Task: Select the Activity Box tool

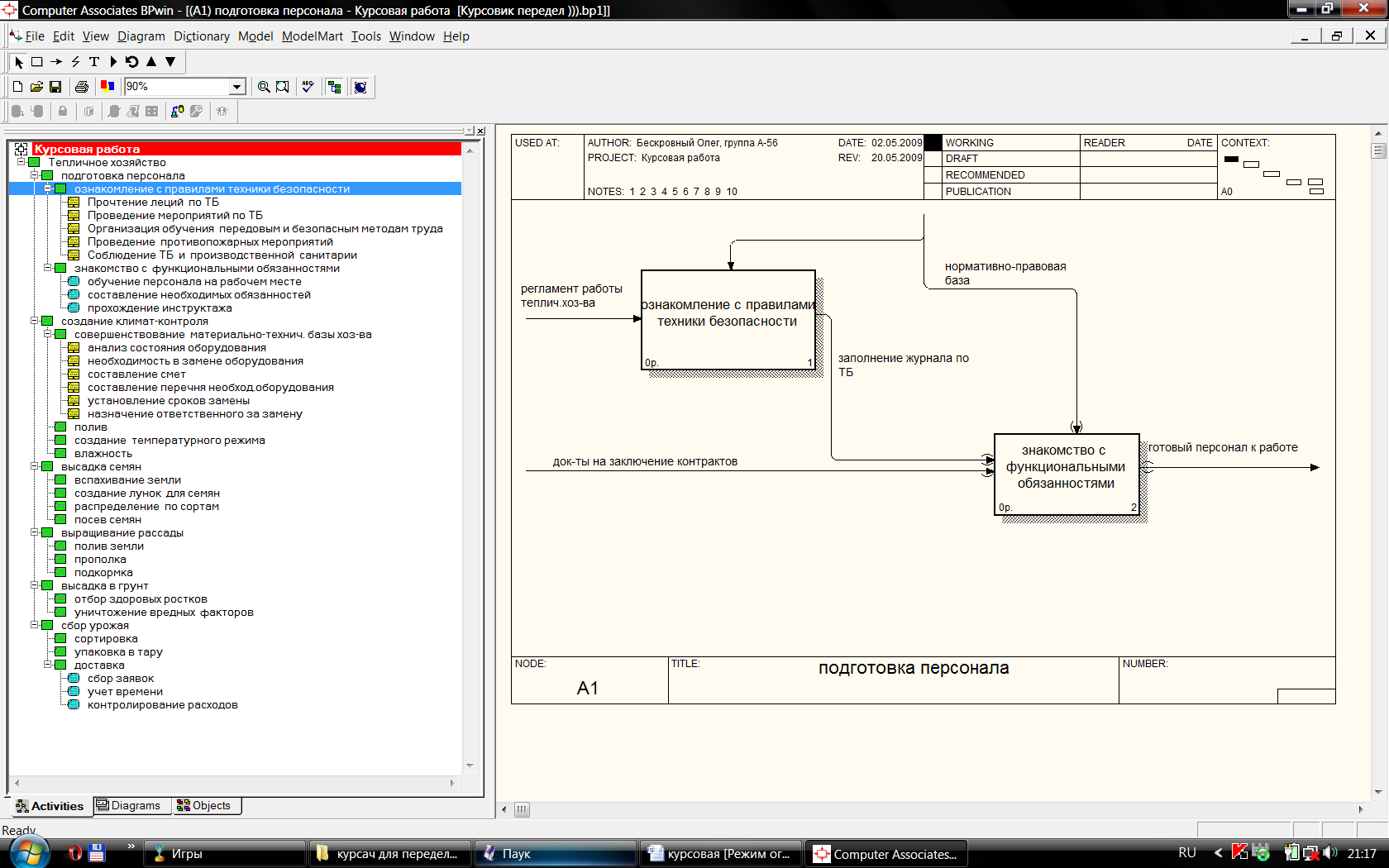Action: click(37, 62)
